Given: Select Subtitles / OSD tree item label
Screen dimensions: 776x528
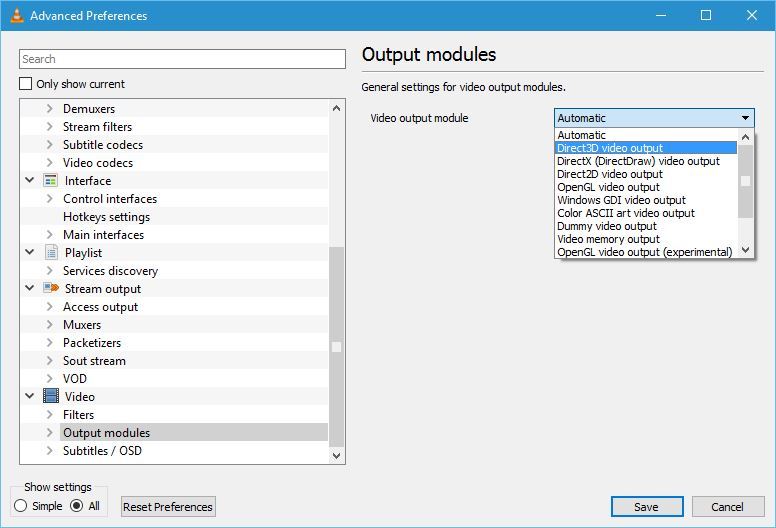Looking at the screenshot, I should pos(102,450).
